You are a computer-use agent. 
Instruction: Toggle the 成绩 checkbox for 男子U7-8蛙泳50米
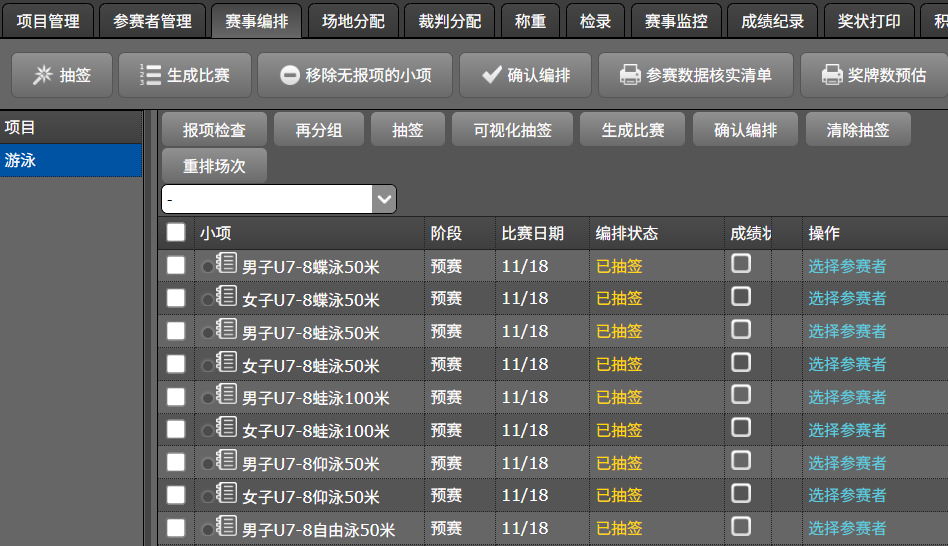(741, 330)
